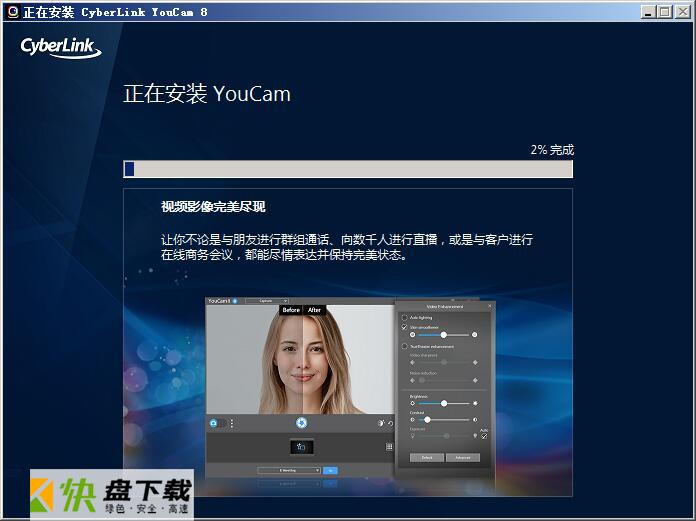
Task: Click the Contrast slider handle
Action: pos(427,419)
